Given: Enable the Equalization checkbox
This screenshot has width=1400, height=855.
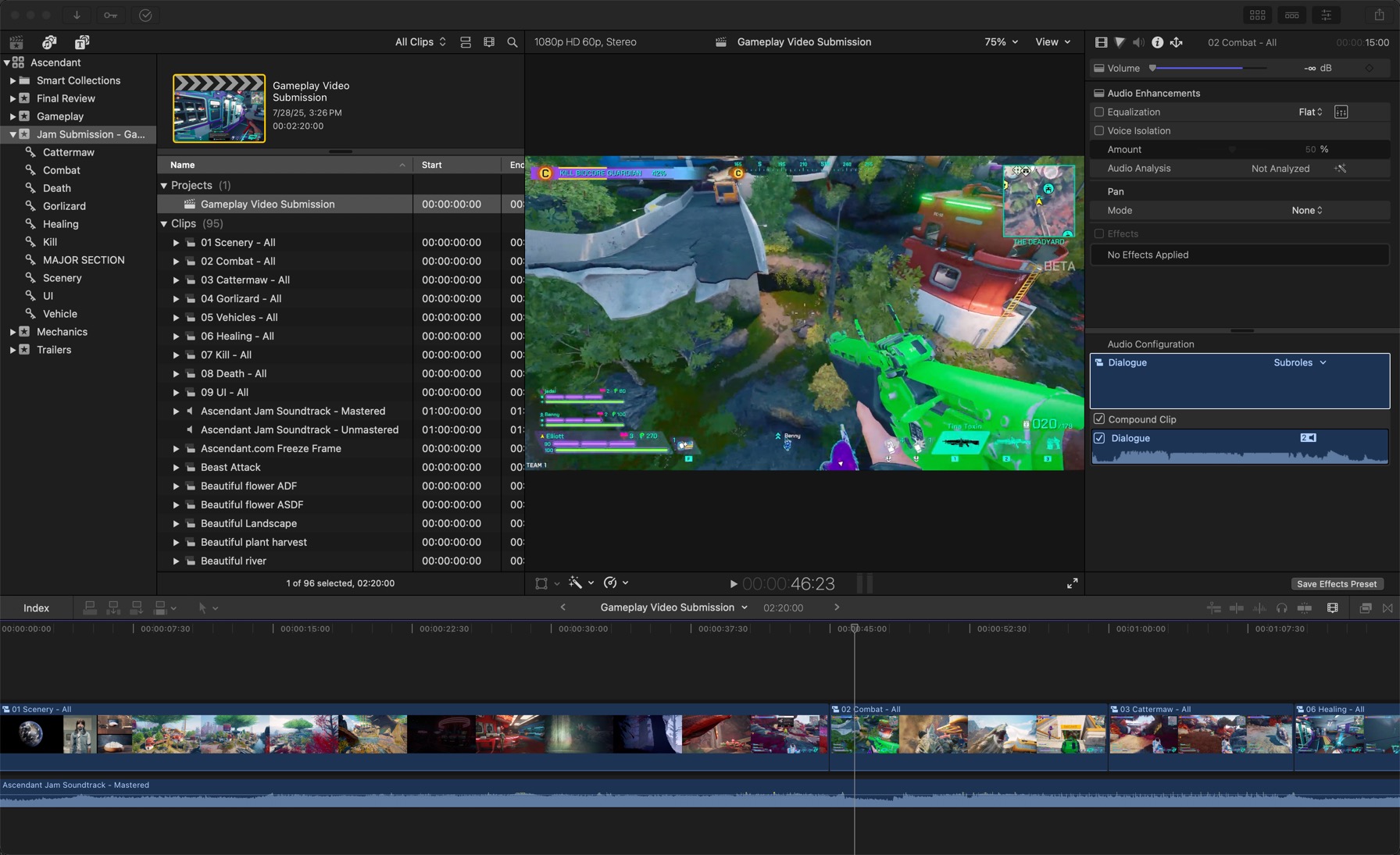Looking at the screenshot, I should tap(1099, 112).
